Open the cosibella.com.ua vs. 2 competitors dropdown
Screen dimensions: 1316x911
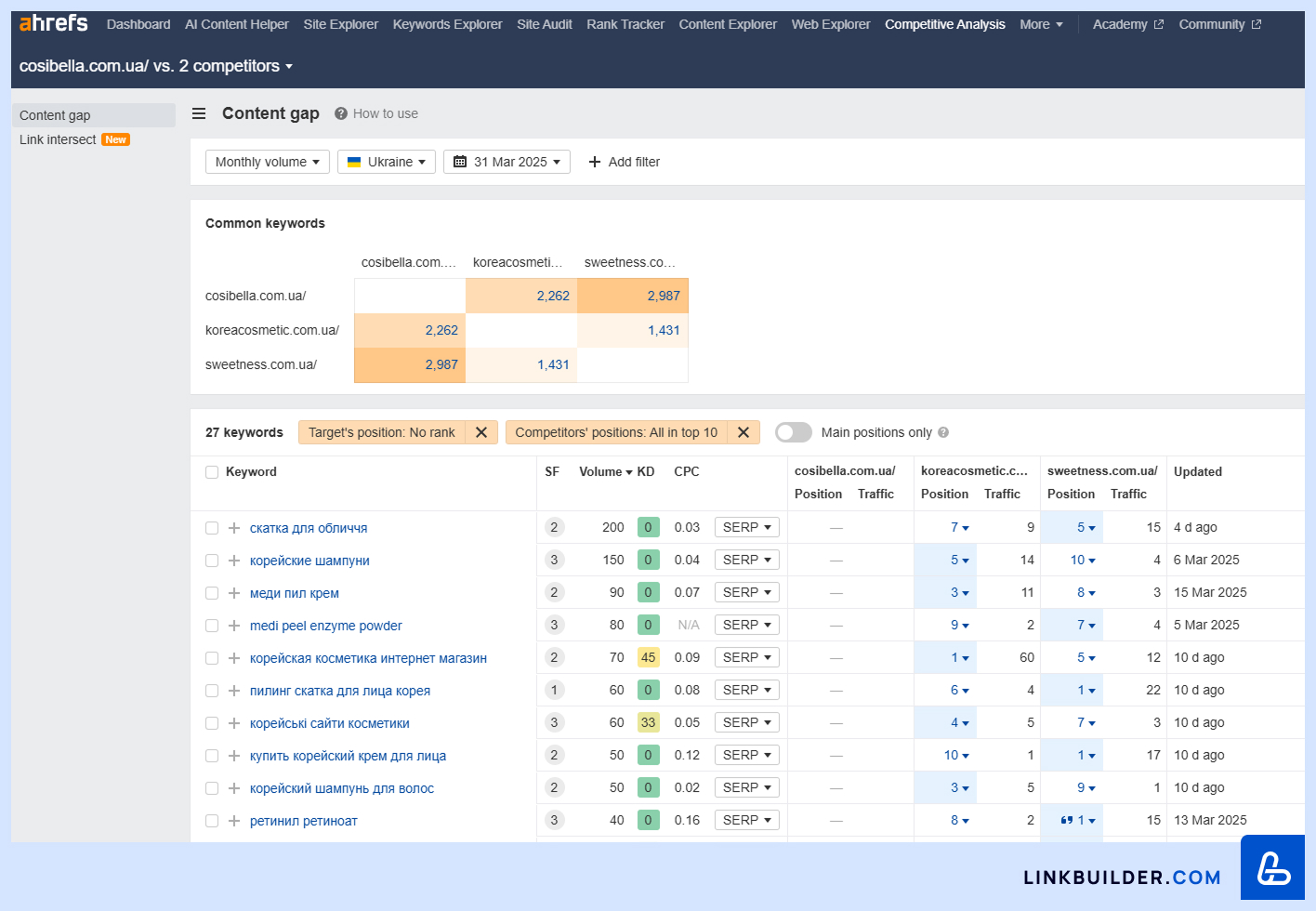pos(156,66)
